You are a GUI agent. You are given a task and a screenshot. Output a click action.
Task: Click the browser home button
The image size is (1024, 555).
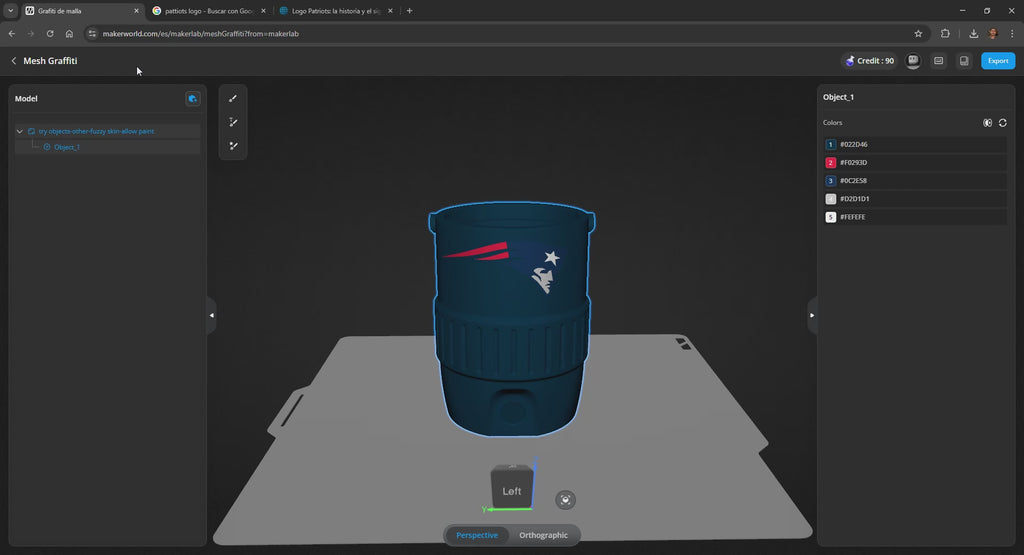pos(69,34)
